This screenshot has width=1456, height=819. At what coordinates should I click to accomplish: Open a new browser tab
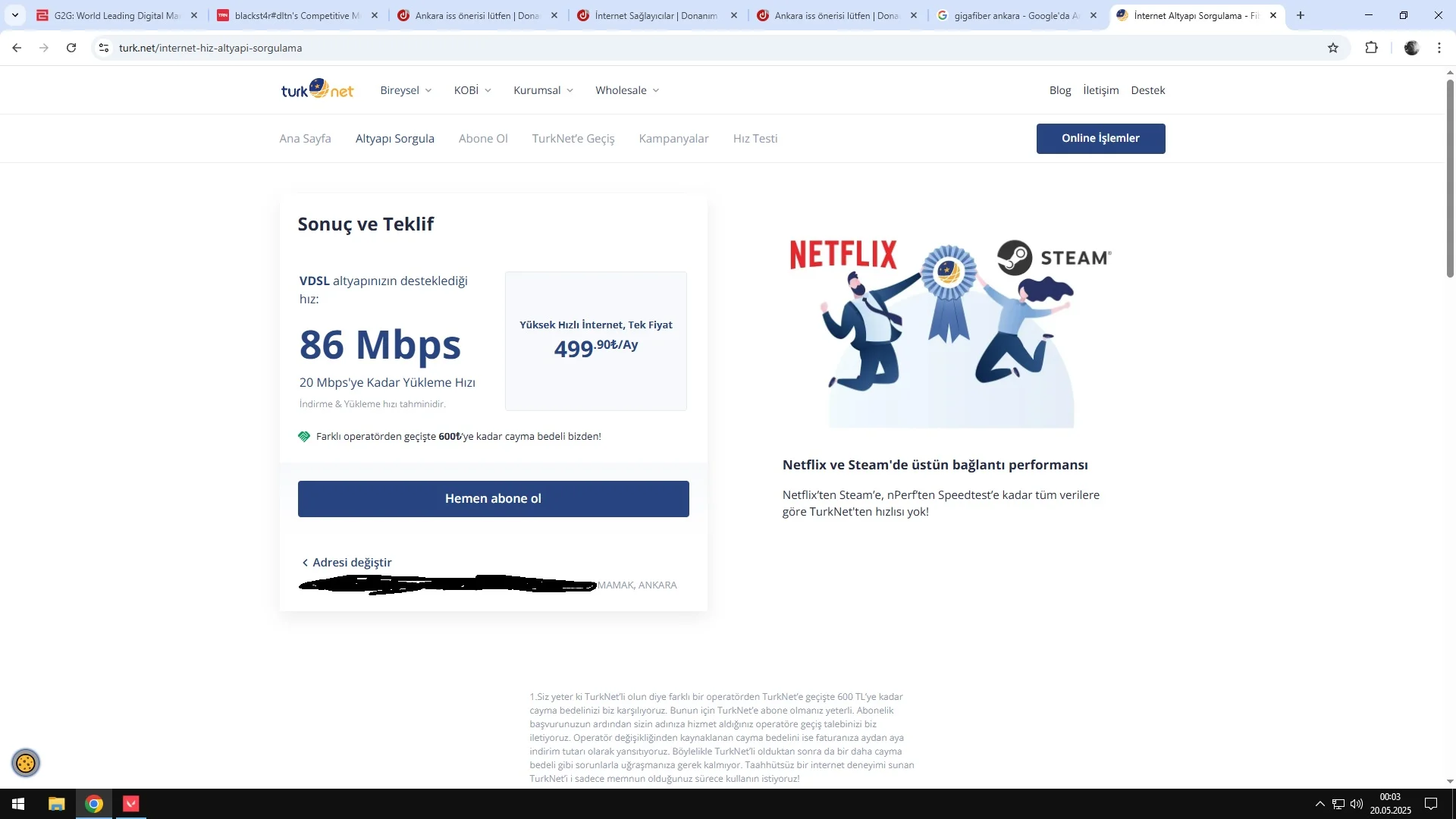[x=1301, y=15]
